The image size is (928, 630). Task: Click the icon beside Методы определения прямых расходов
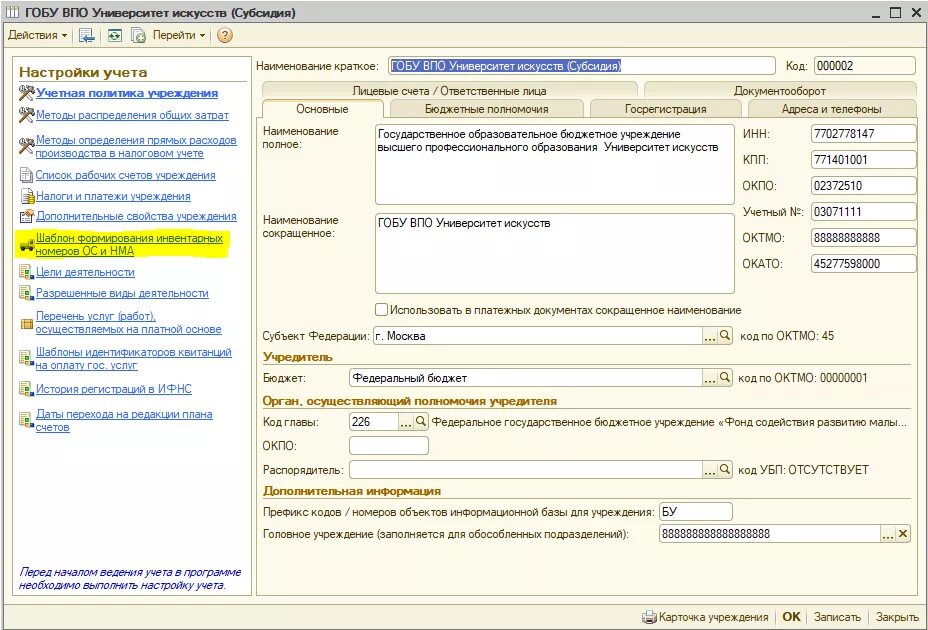click(x=27, y=145)
